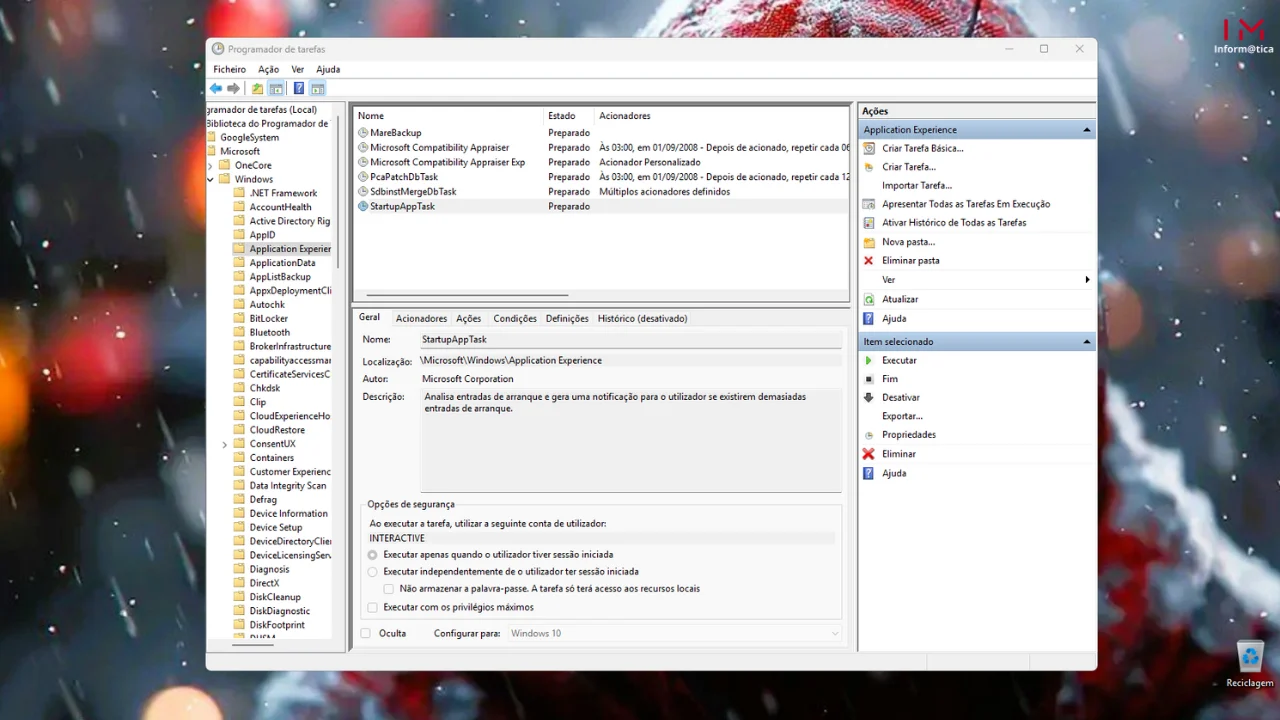This screenshot has width=1280, height=720.
Task: Toggle the action pane toolbar icon
Action: tap(317, 88)
